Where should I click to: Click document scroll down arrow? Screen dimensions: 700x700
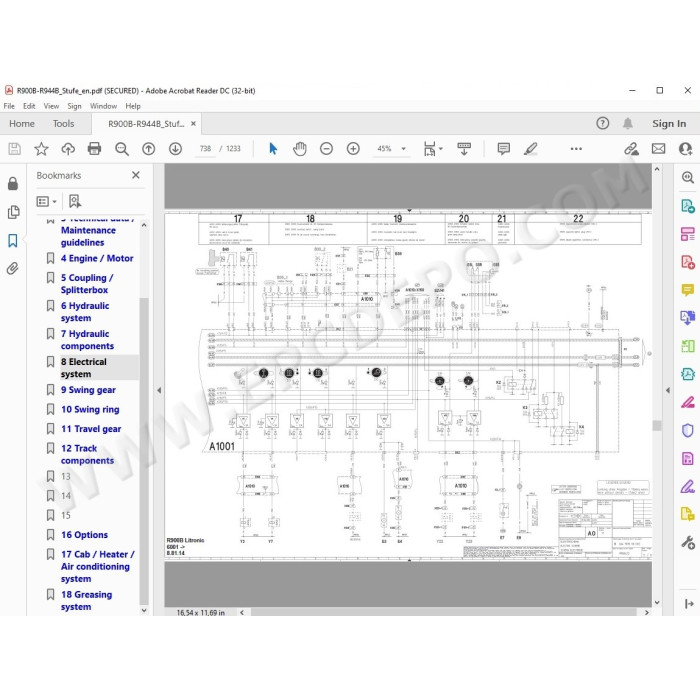coord(657,602)
